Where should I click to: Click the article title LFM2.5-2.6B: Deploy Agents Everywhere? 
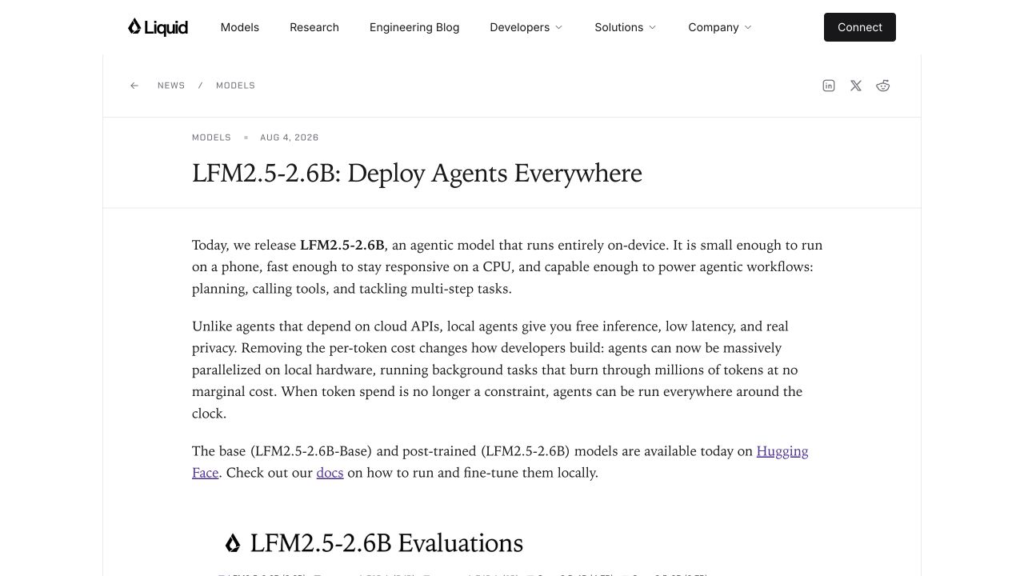point(417,174)
